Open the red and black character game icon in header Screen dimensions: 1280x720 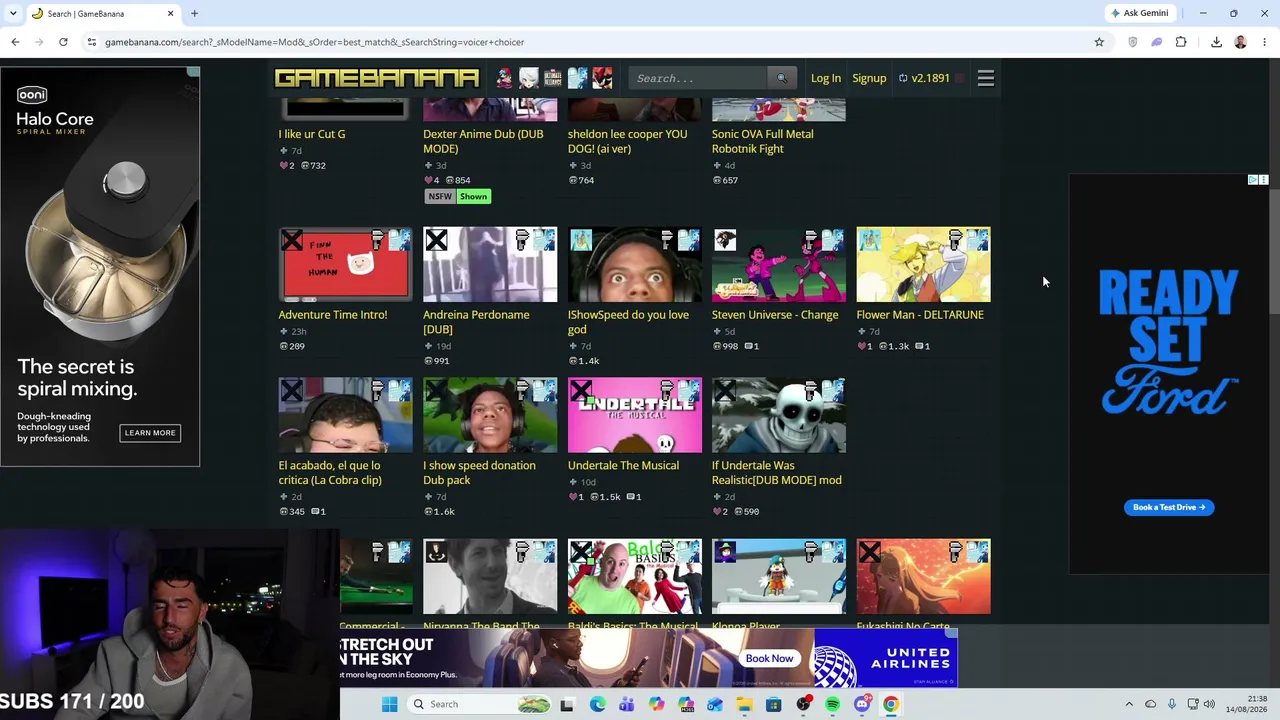(x=602, y=78)
